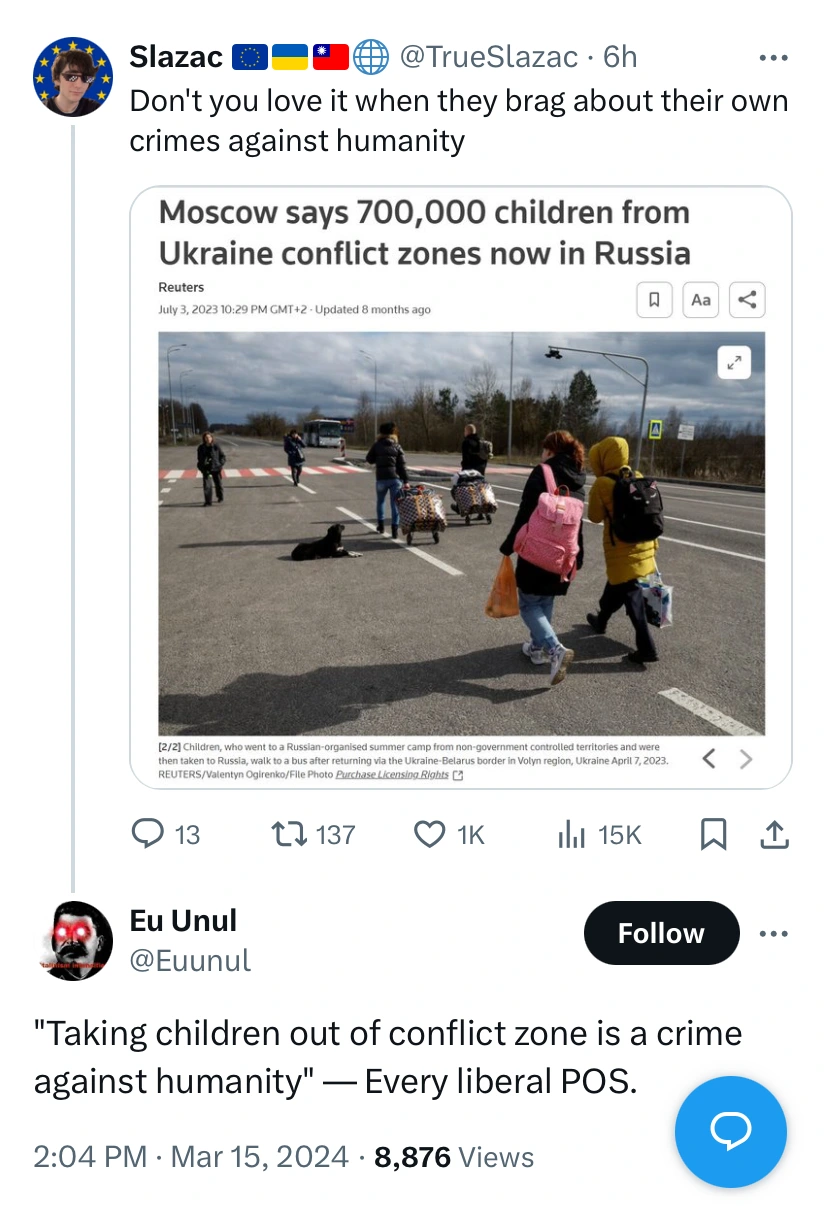Retweet the post using the repost arrows
Viewport: 827px width, 1206px height.
click(289, 833)
